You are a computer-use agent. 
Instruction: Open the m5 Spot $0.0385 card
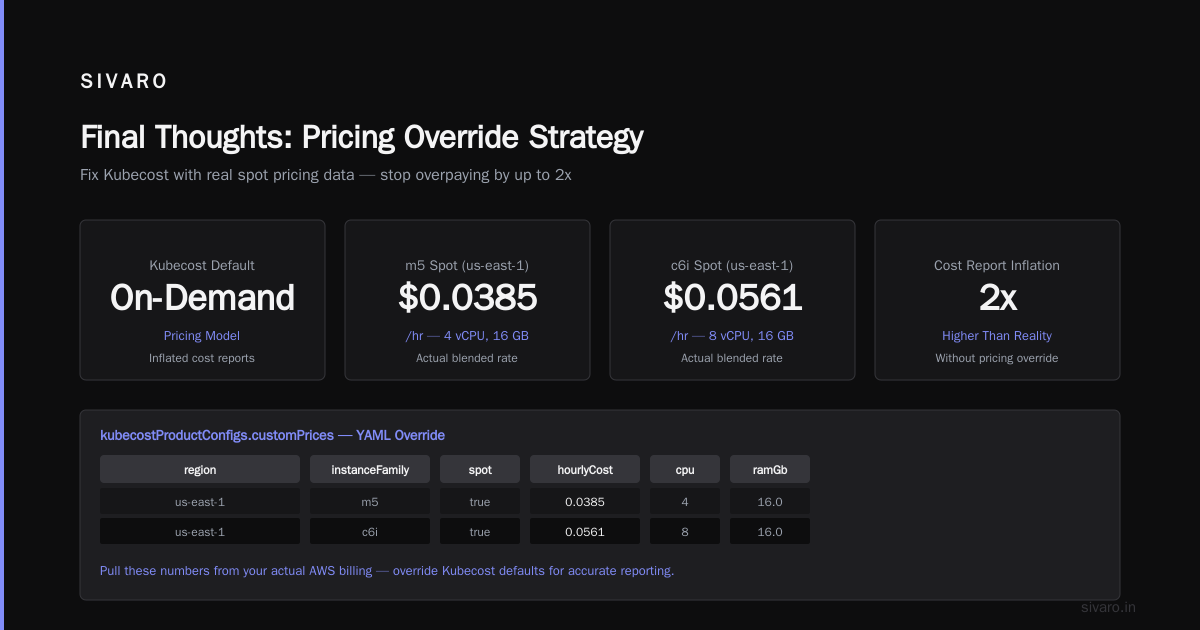point(467,300)
